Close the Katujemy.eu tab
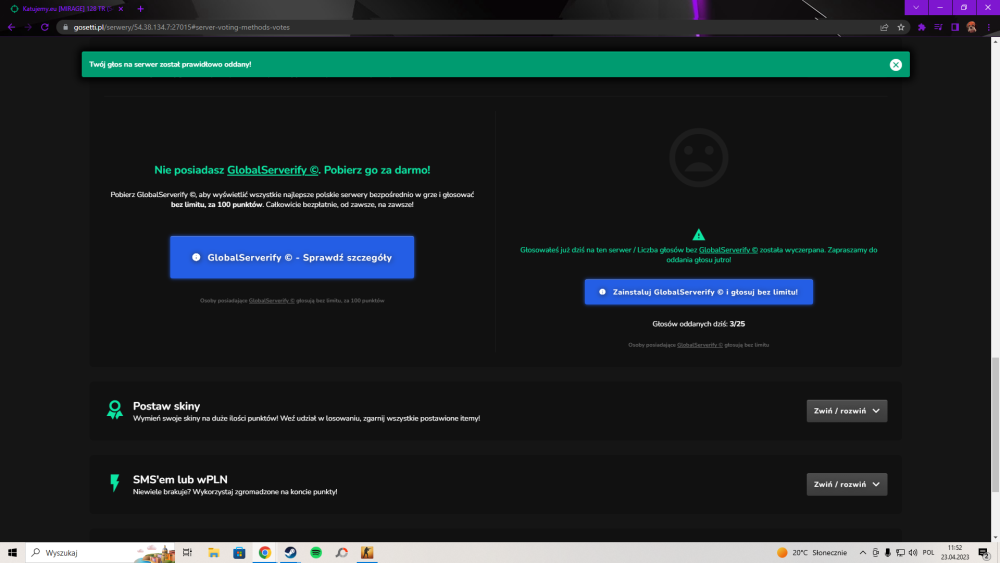 coord(121,9)
